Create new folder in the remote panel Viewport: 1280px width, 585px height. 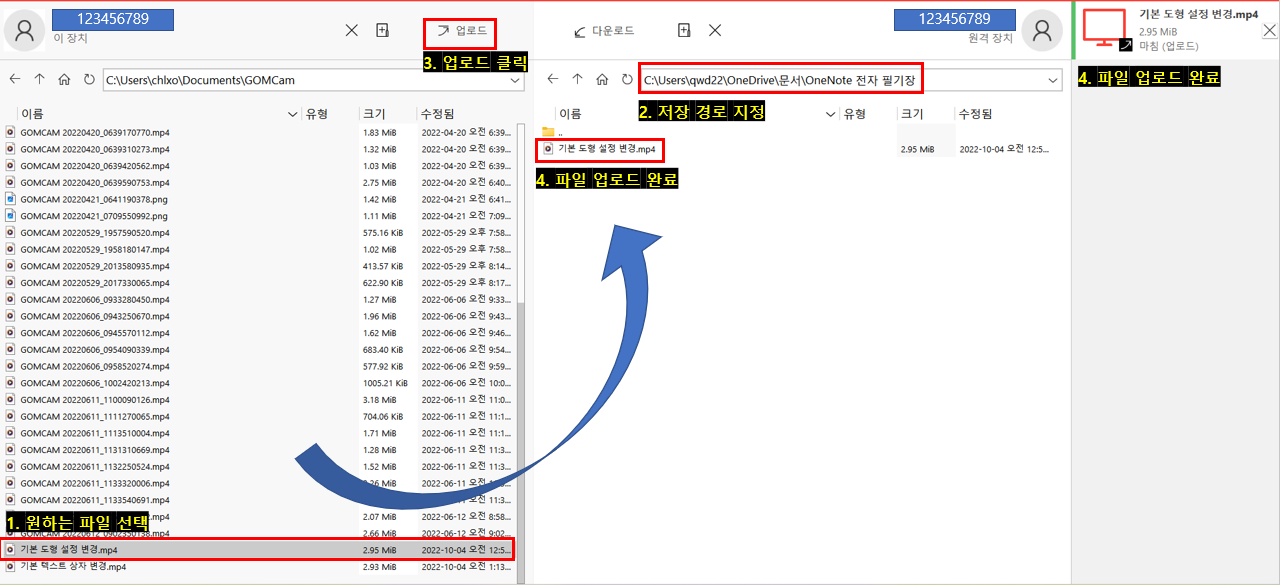pyautogui.click(x=684, y=31)
